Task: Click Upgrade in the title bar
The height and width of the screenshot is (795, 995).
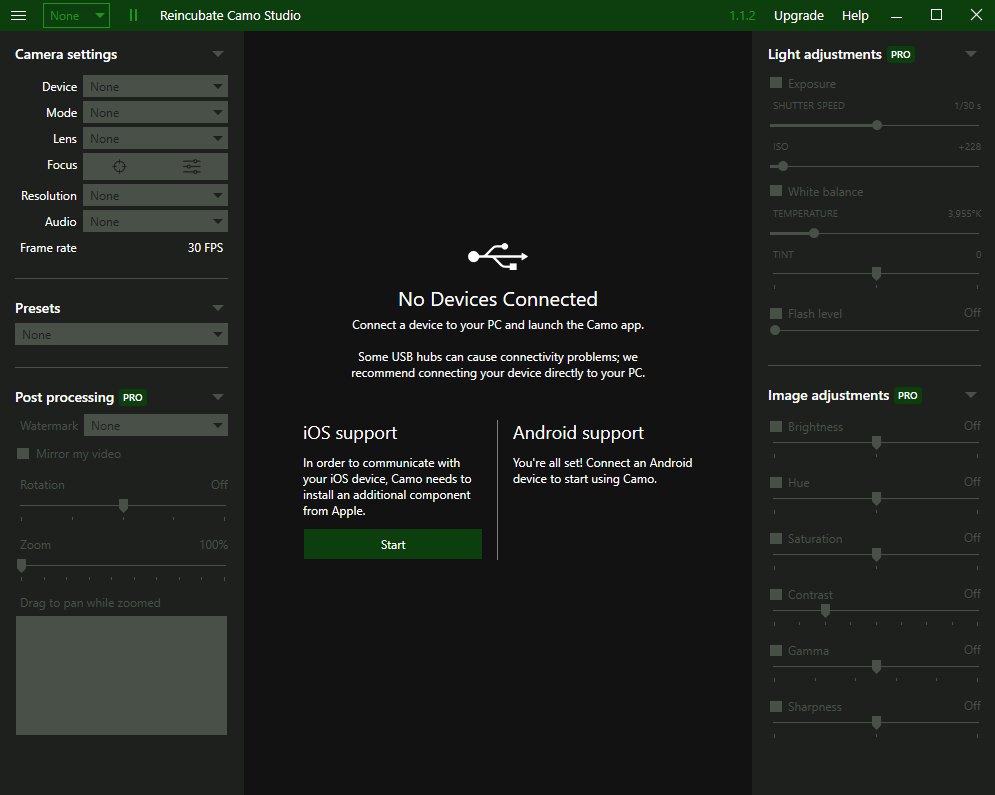Action: (x=799, y=15)
